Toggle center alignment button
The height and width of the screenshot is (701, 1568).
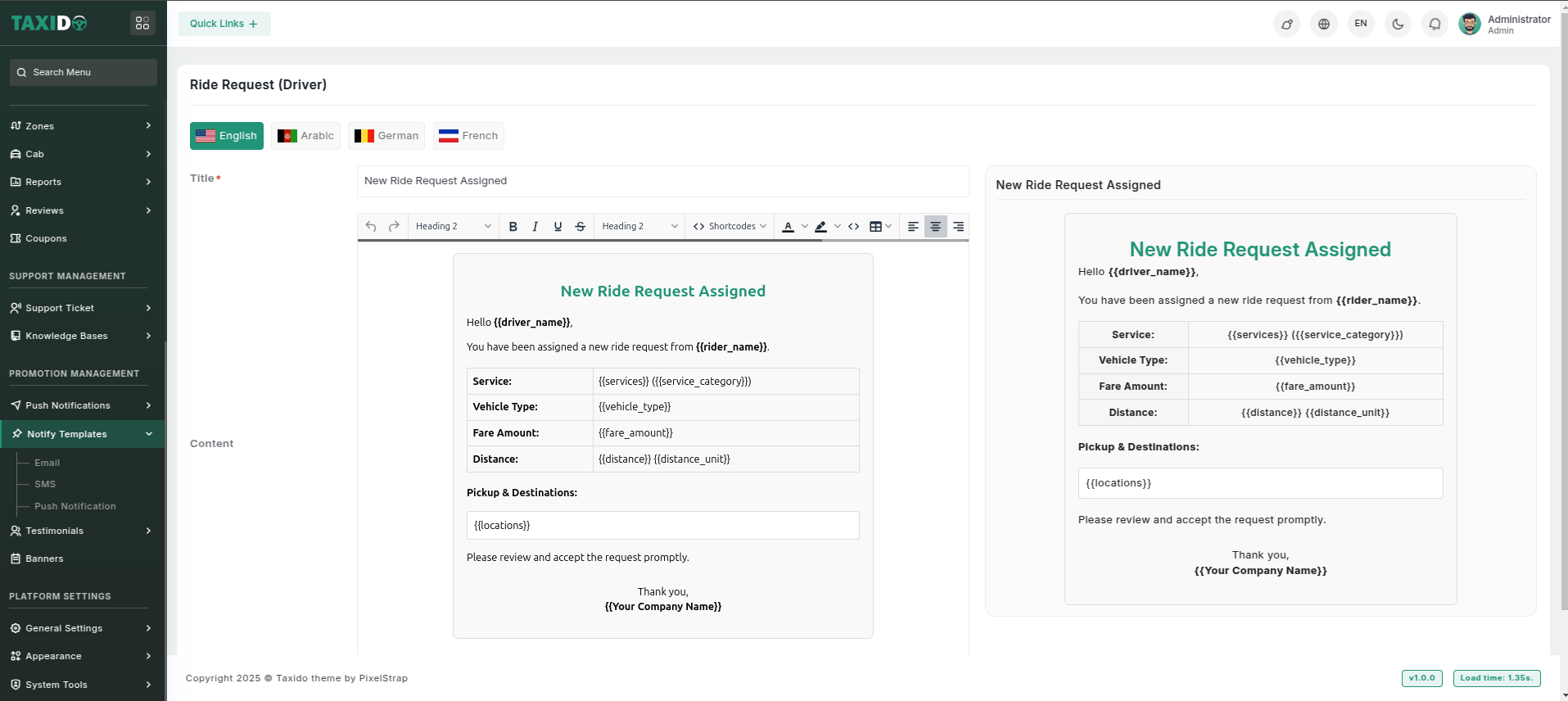tap(935, 227)
